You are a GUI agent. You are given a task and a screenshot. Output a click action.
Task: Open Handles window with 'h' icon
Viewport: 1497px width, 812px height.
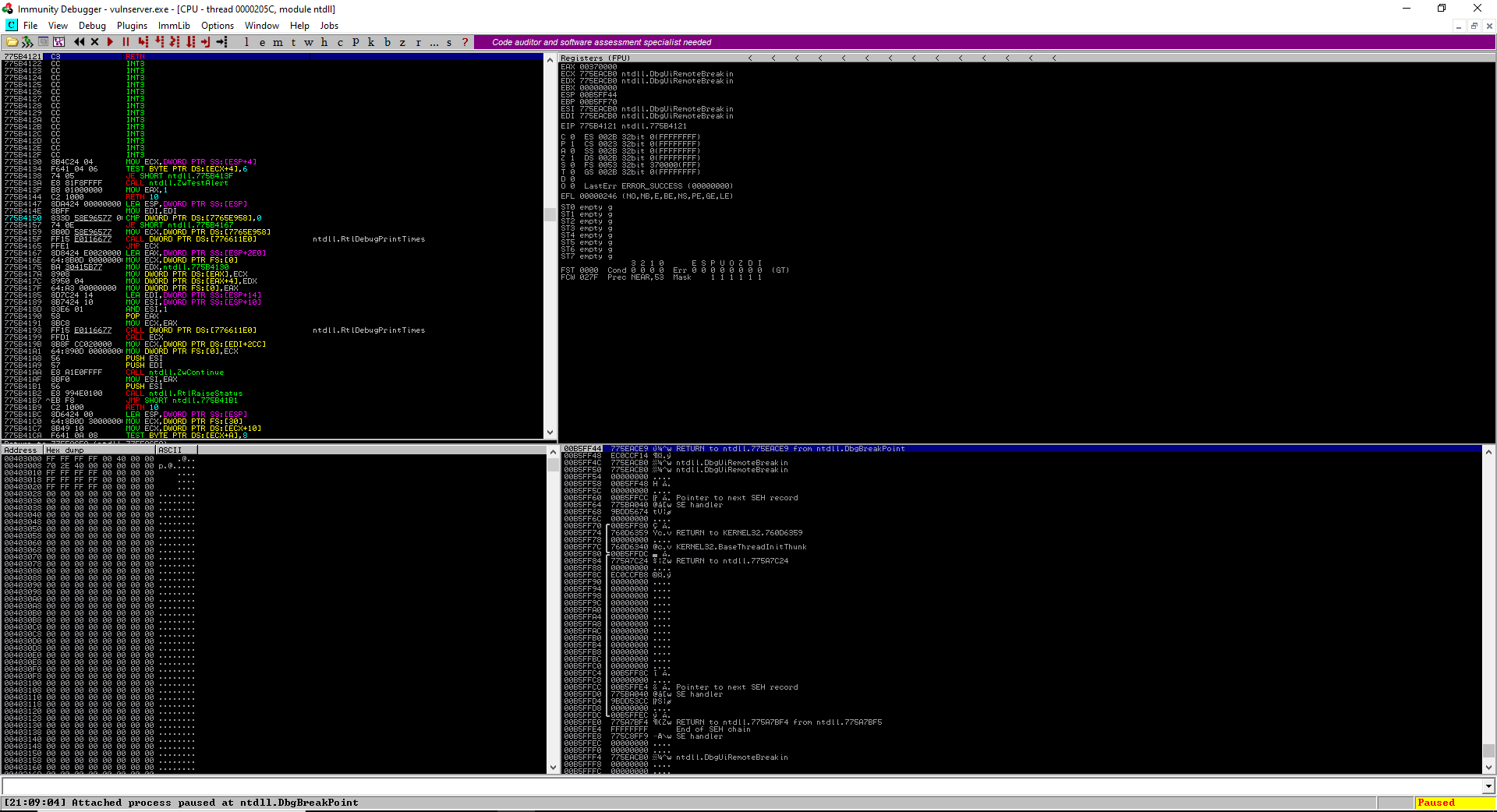click(x=324, y=42)
